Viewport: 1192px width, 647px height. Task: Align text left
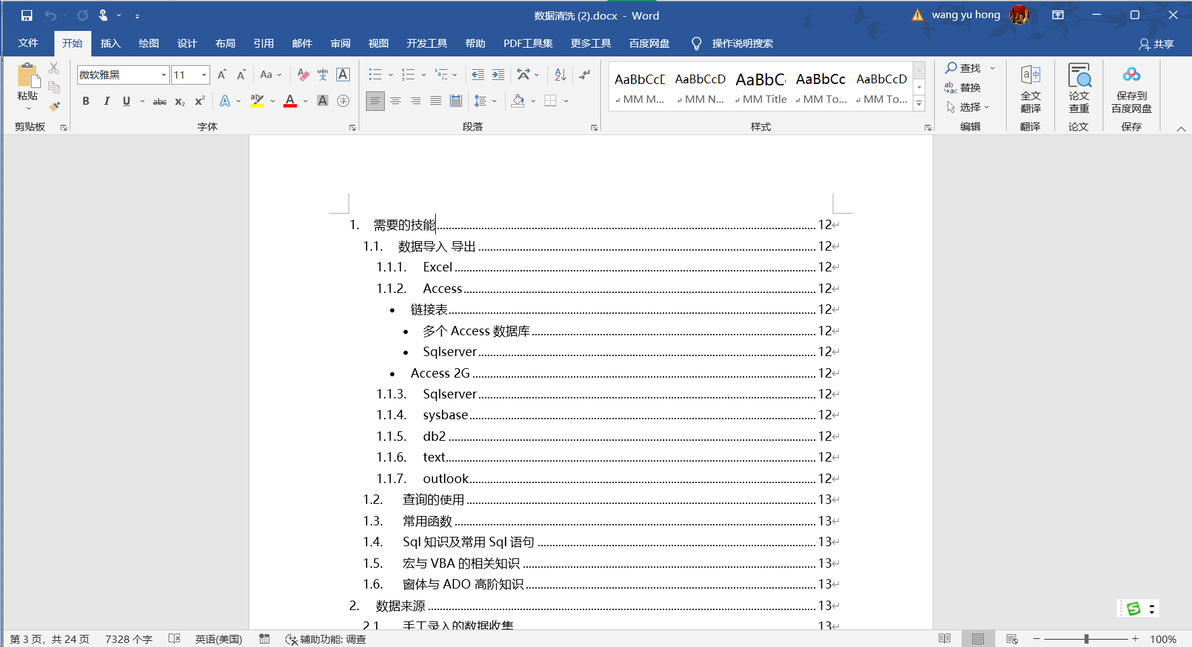(375, 100)
